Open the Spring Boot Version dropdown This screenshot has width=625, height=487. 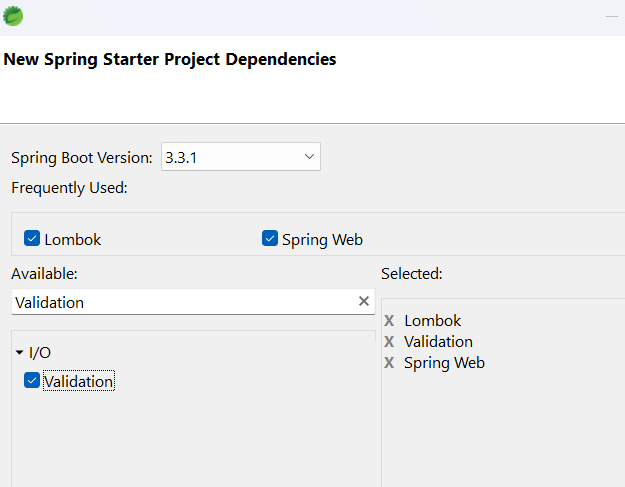241,157
